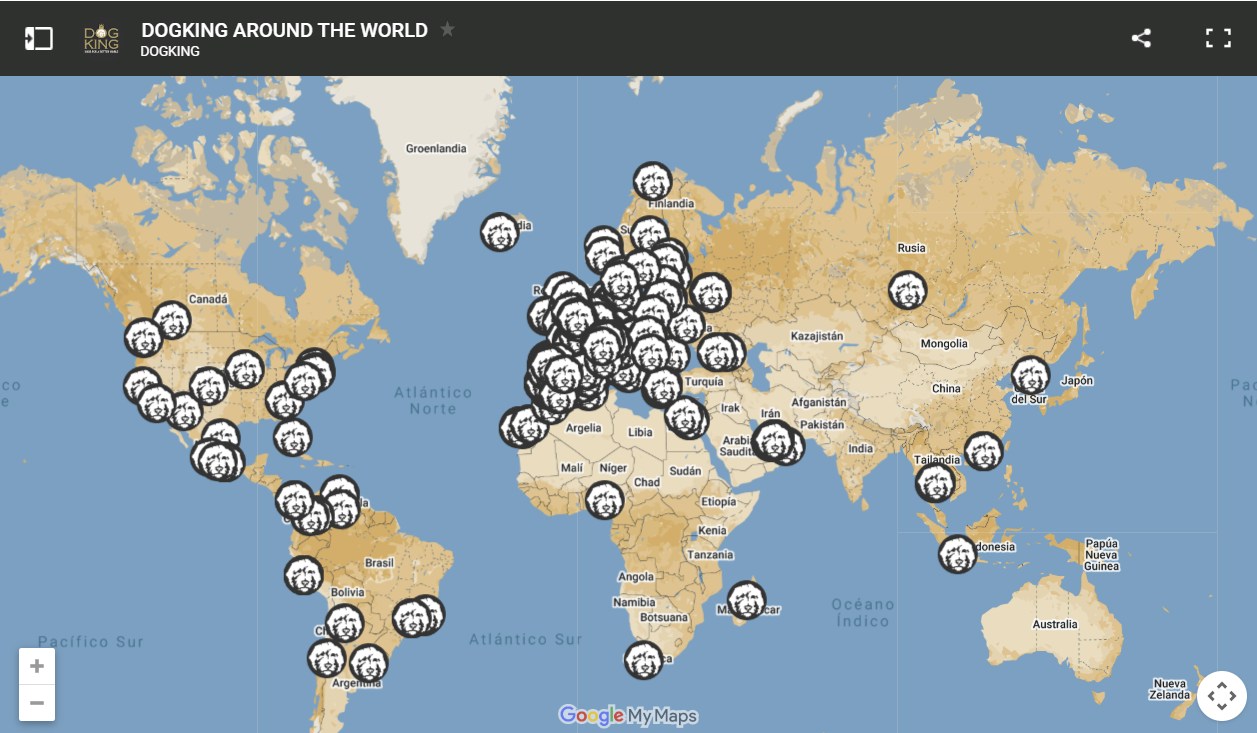Viewport: 1257px width, 733px height.
Task: Select the dog marker west of Bolivia
Action: [303, 576]
